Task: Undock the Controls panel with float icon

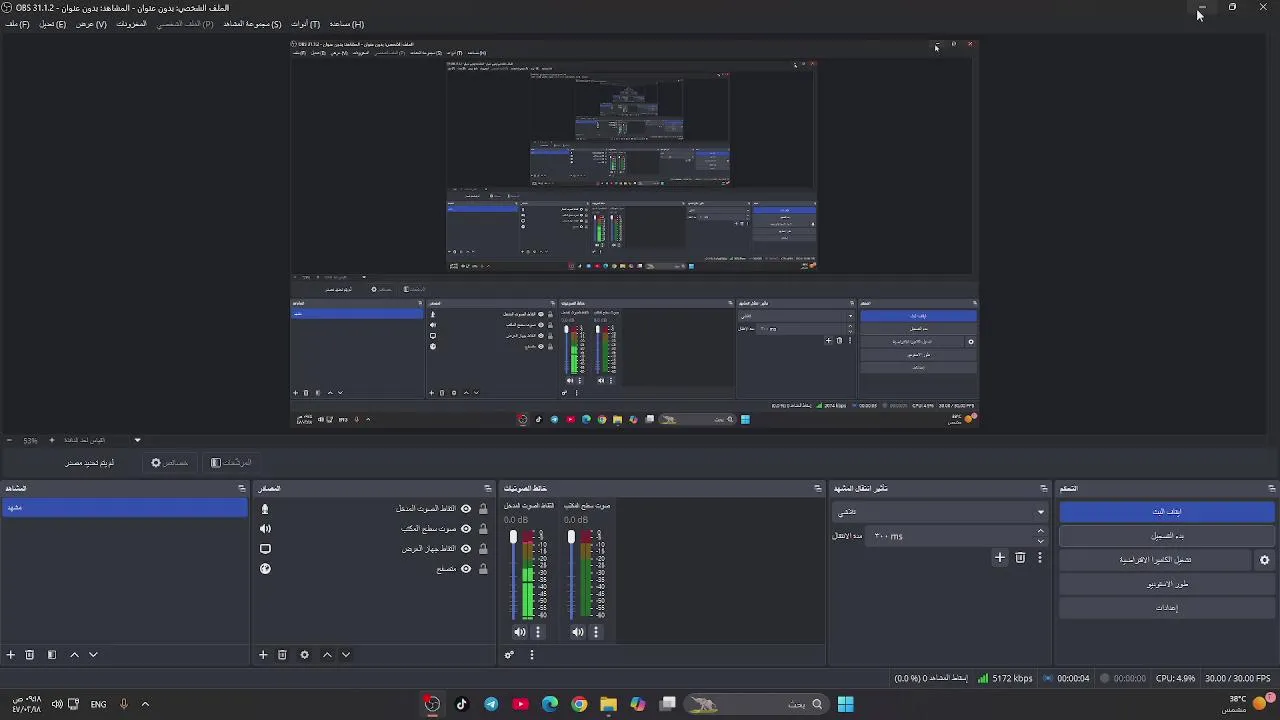Action: coord(1272,489)
